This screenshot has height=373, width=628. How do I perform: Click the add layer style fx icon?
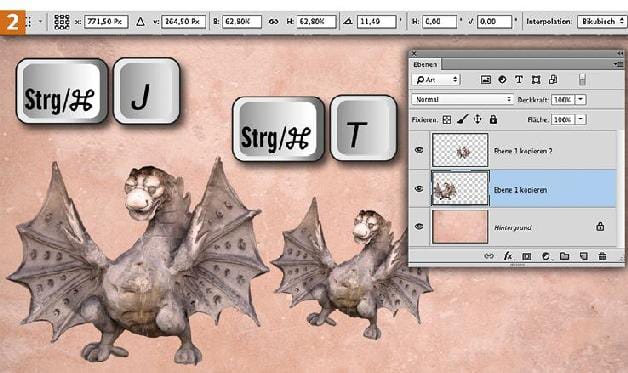point(507,256)
